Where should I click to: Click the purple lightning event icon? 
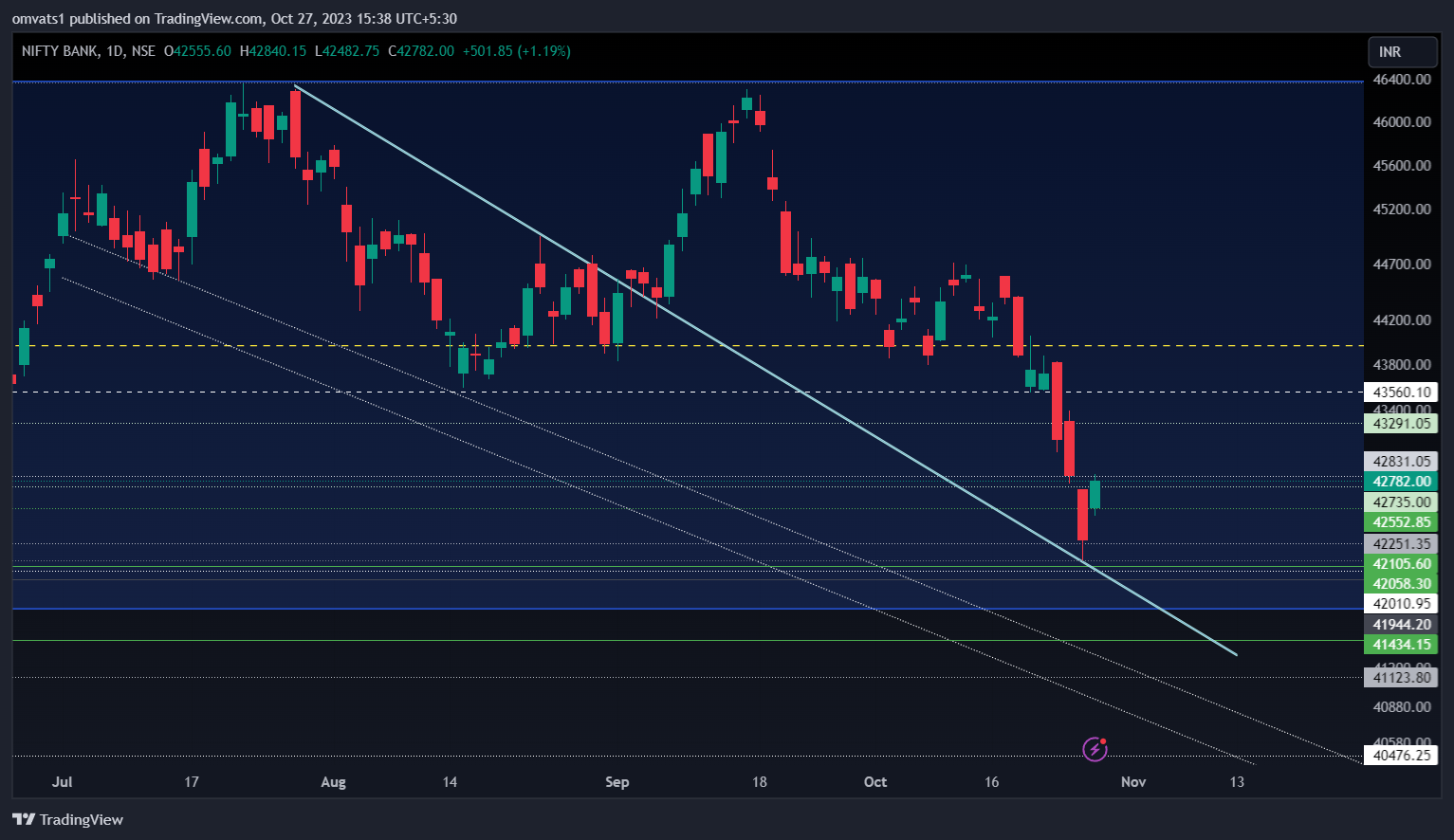(x=1095, y=749)
